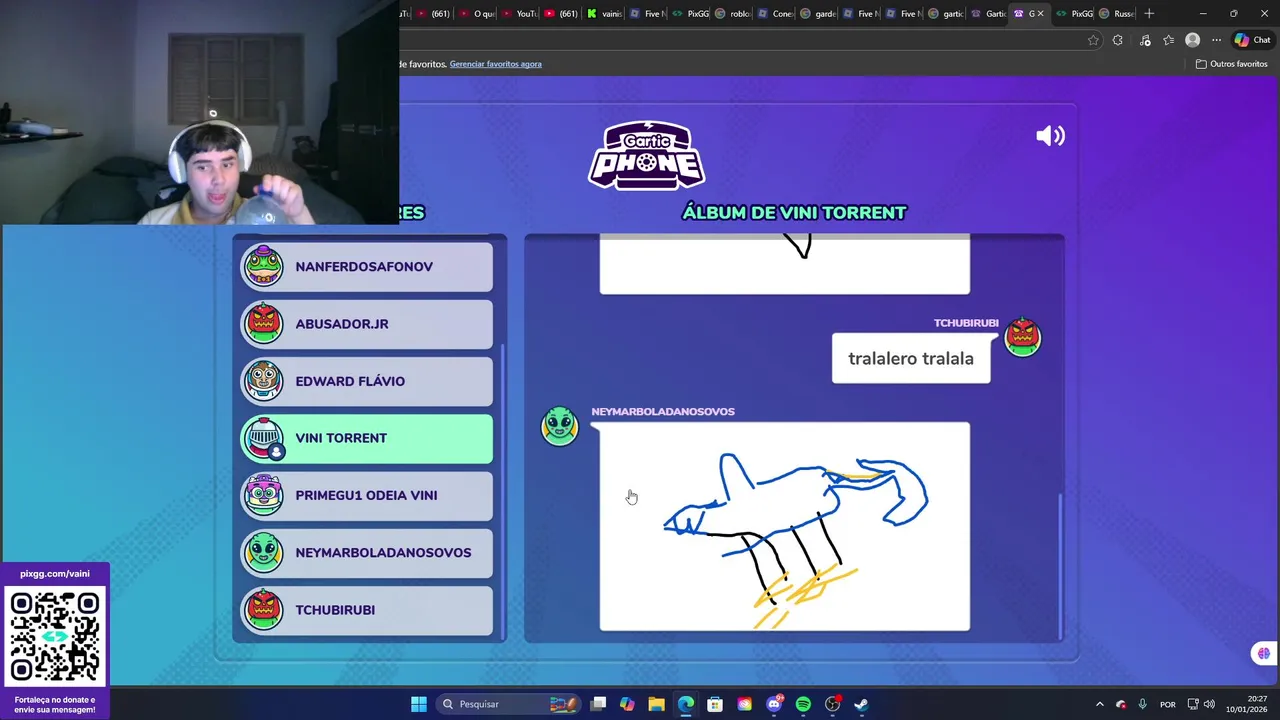Open the network icon in system tray
The image size is (1280, 720).
click(1193, 704)
